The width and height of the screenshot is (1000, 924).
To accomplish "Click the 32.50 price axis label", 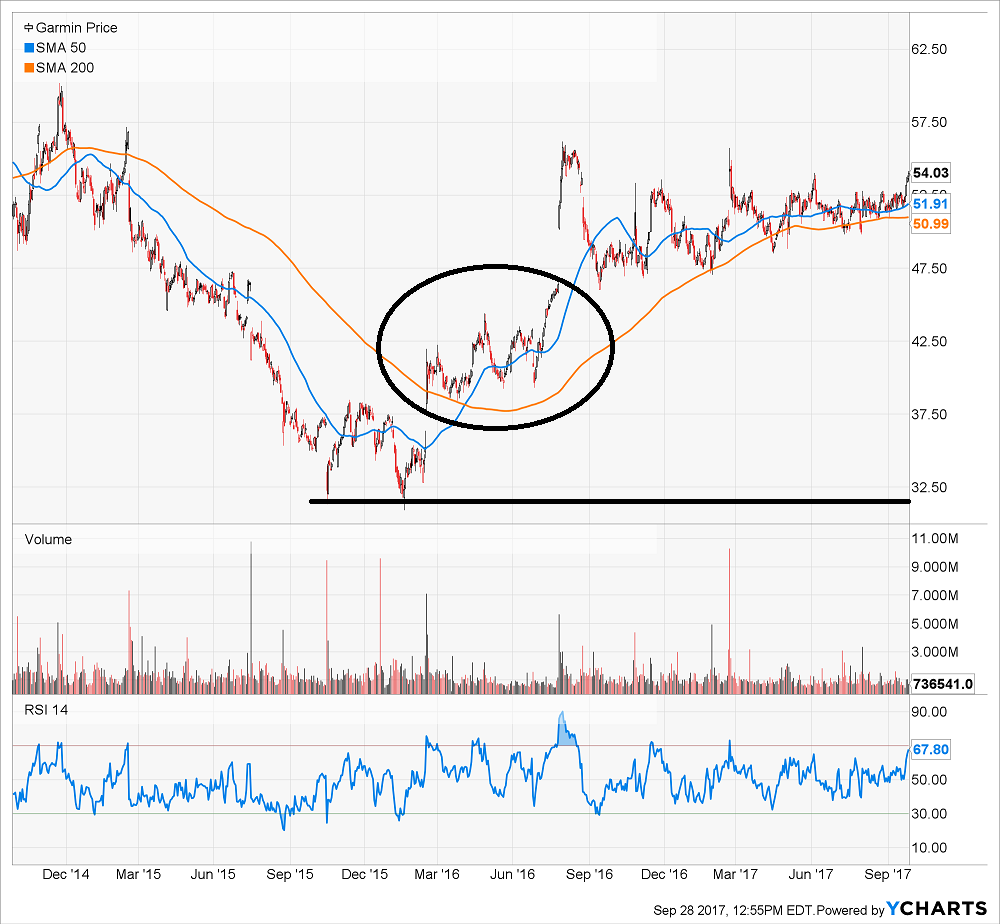I will [x=929, y=487].
